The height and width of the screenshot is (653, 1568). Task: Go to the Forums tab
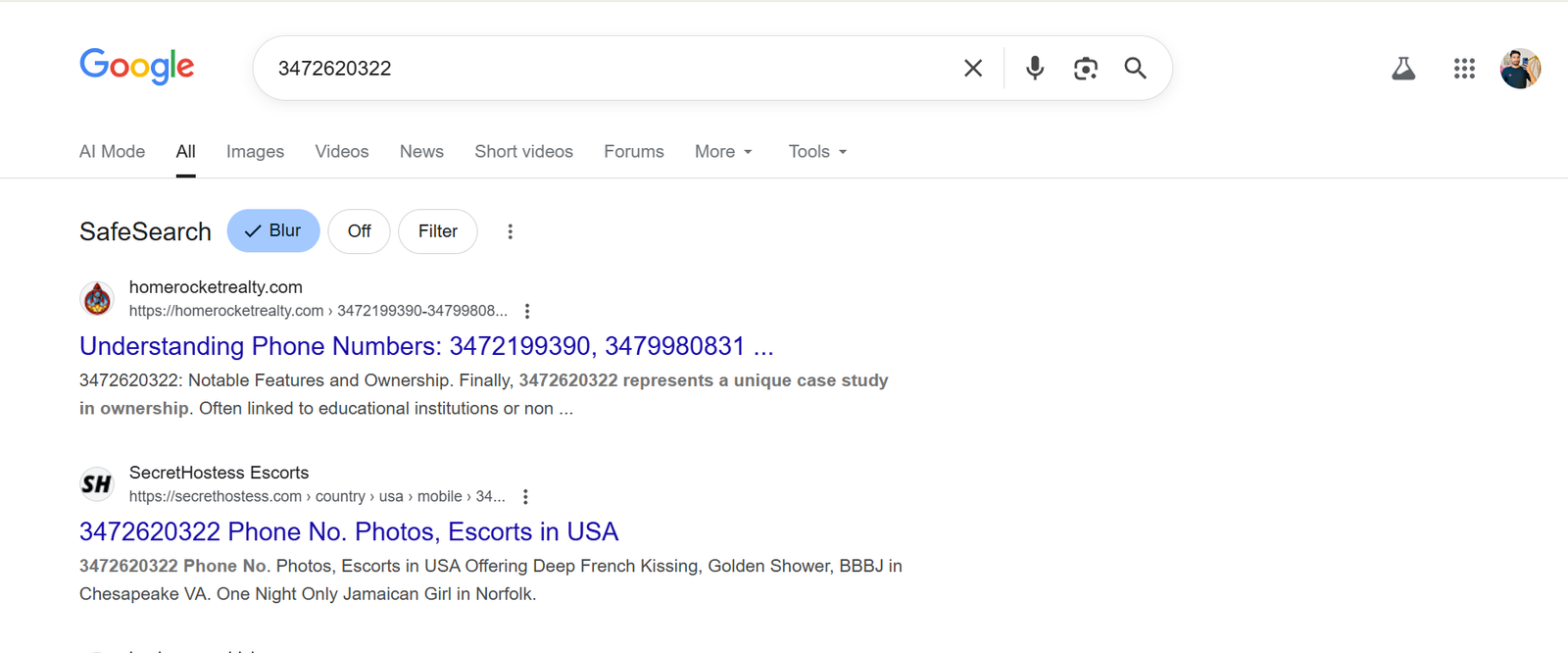(x=633, y=152)
